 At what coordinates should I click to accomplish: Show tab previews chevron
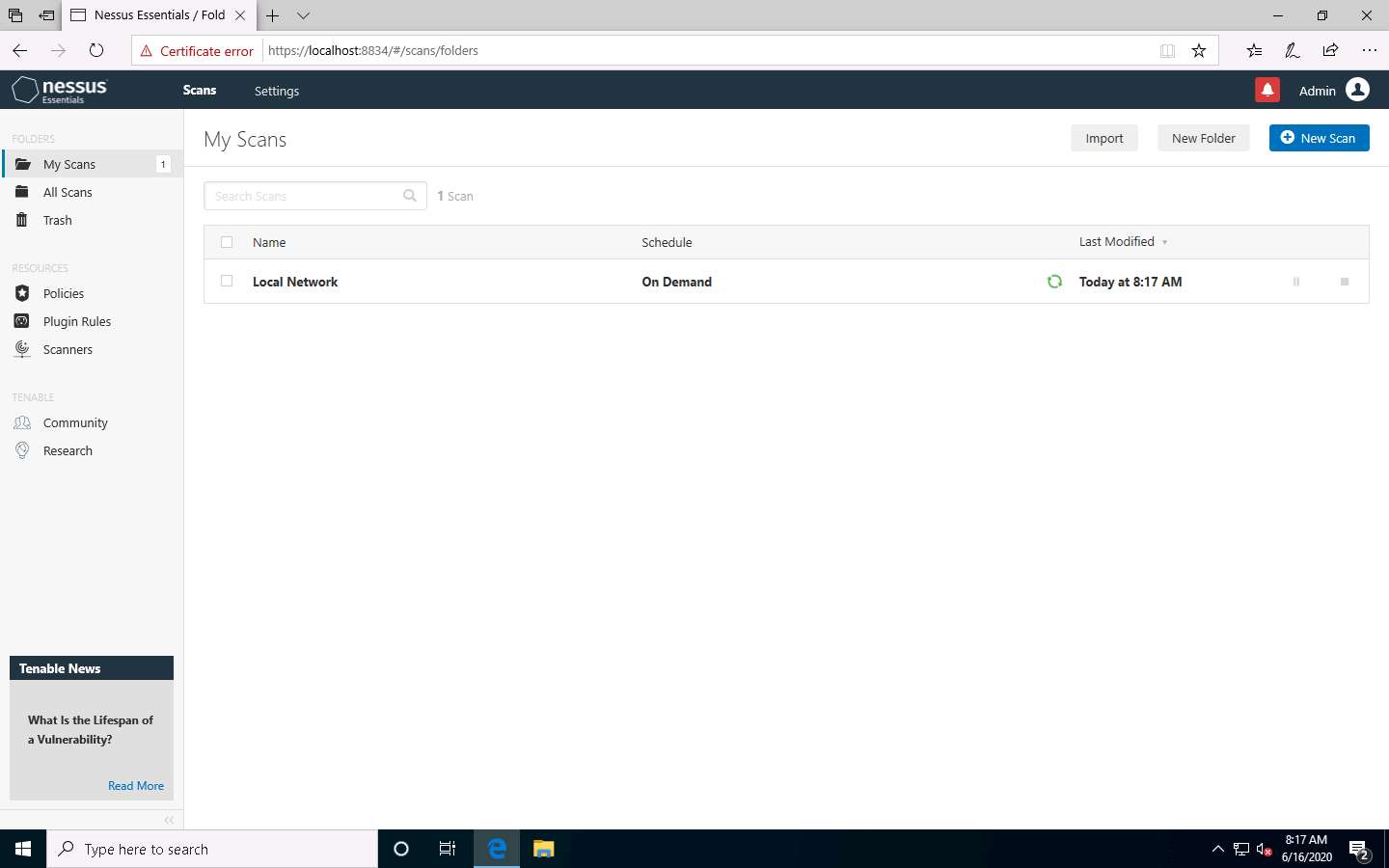click(303, 15)
